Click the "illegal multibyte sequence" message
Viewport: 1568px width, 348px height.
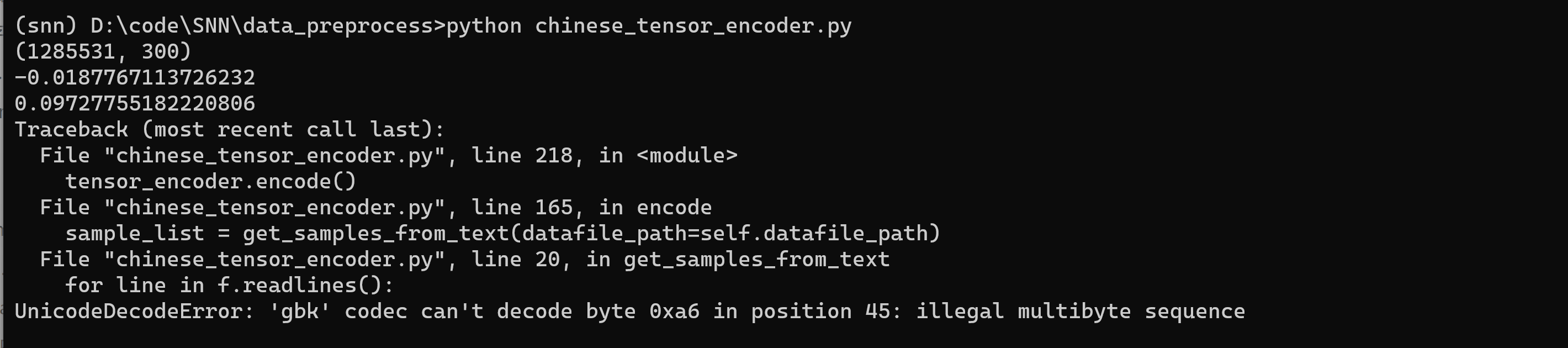coord(1080,312)
